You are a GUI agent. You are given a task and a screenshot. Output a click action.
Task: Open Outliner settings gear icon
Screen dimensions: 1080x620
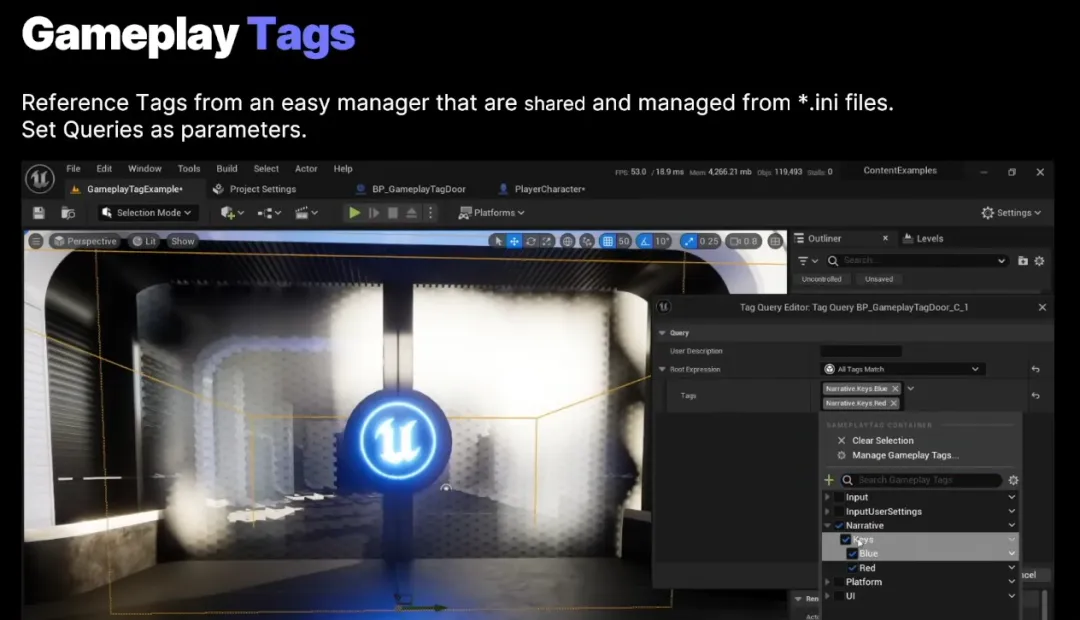point(1039,261)
